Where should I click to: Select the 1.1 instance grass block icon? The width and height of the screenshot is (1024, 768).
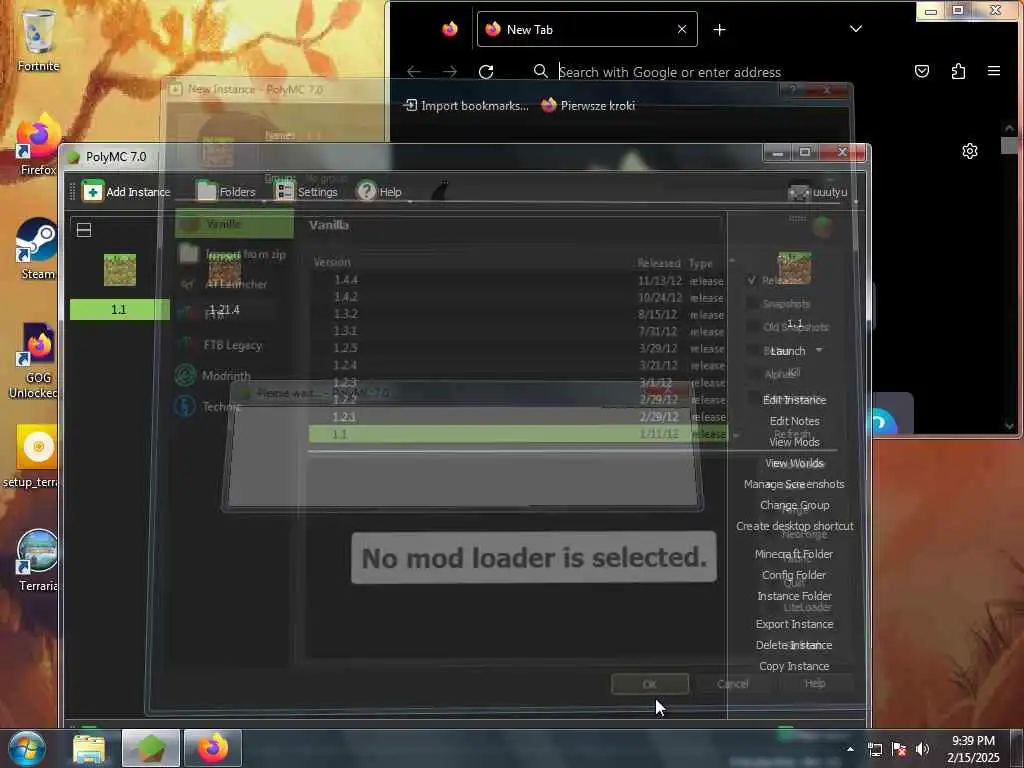(120, 270)
